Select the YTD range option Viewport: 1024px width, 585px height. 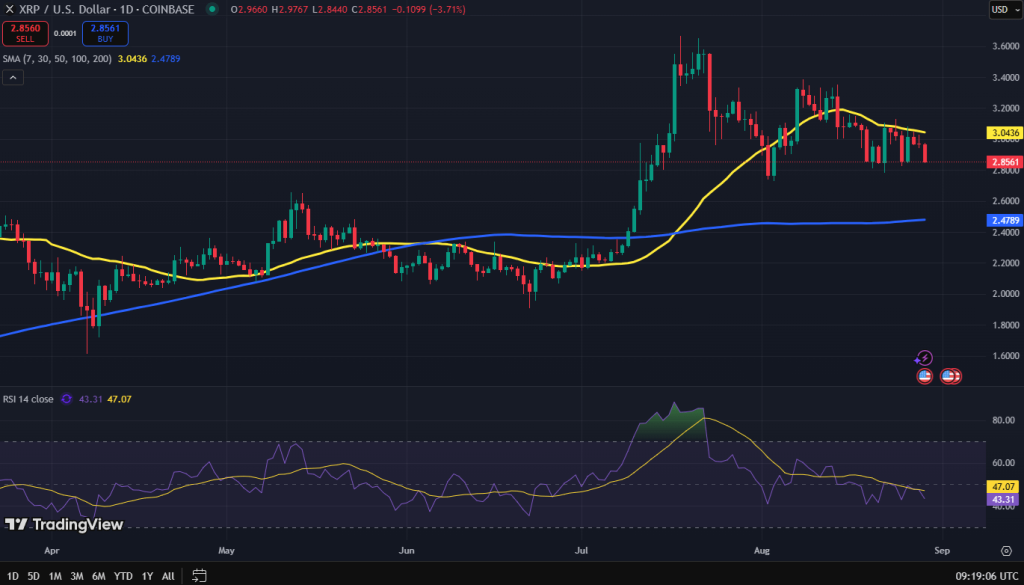pos(122,576)
